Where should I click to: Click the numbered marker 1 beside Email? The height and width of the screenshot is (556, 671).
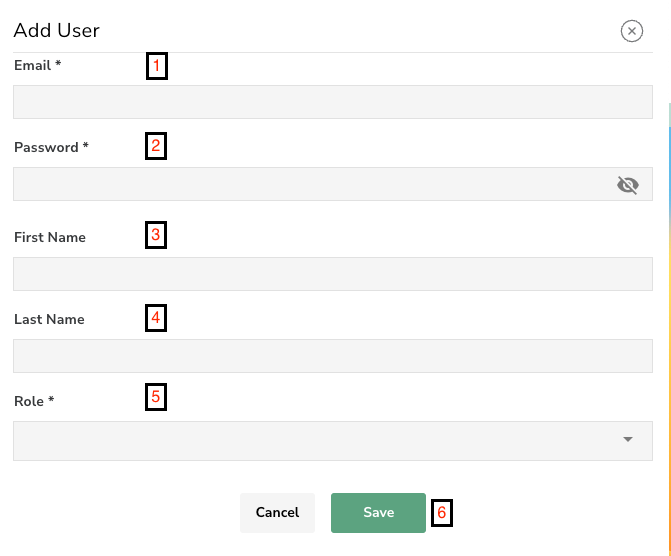[156, 67]
